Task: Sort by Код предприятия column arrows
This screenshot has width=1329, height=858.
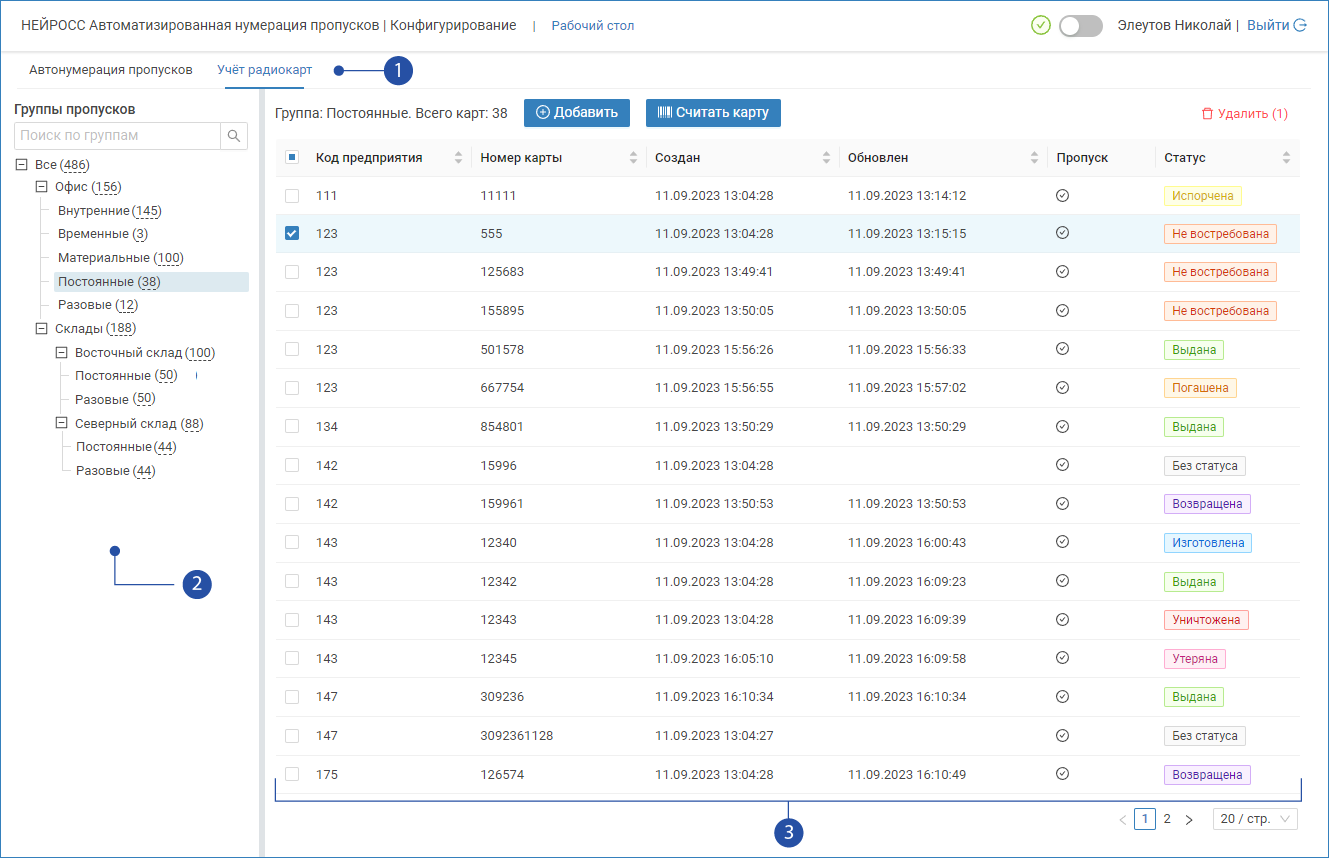Action: [459, 158]
